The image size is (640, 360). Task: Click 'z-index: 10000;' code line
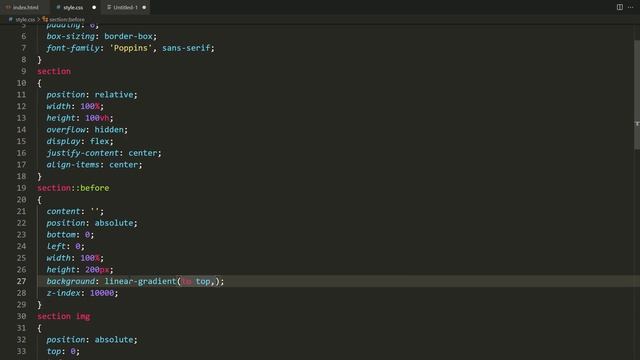click(x=82, y=293)
